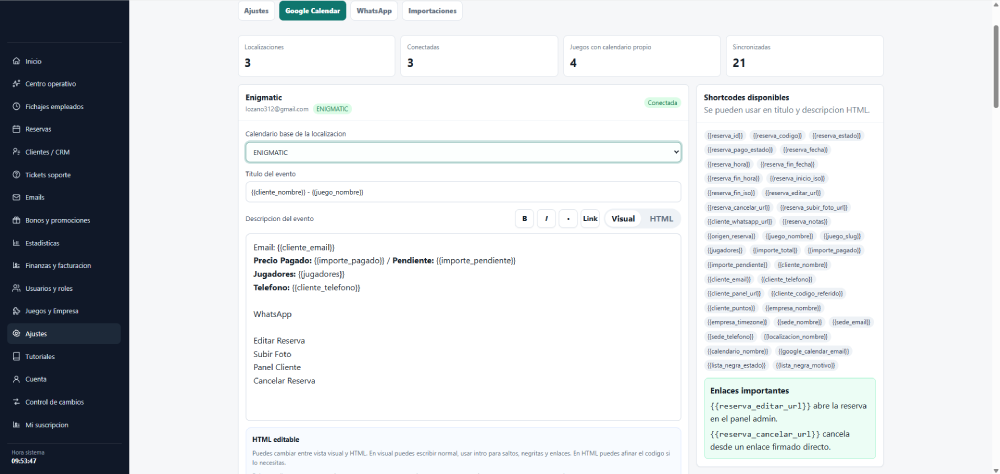Click the Emails envelope icon
Image resolution: width=1000 pixels, height=474 pixels.
tap(17, 197)
